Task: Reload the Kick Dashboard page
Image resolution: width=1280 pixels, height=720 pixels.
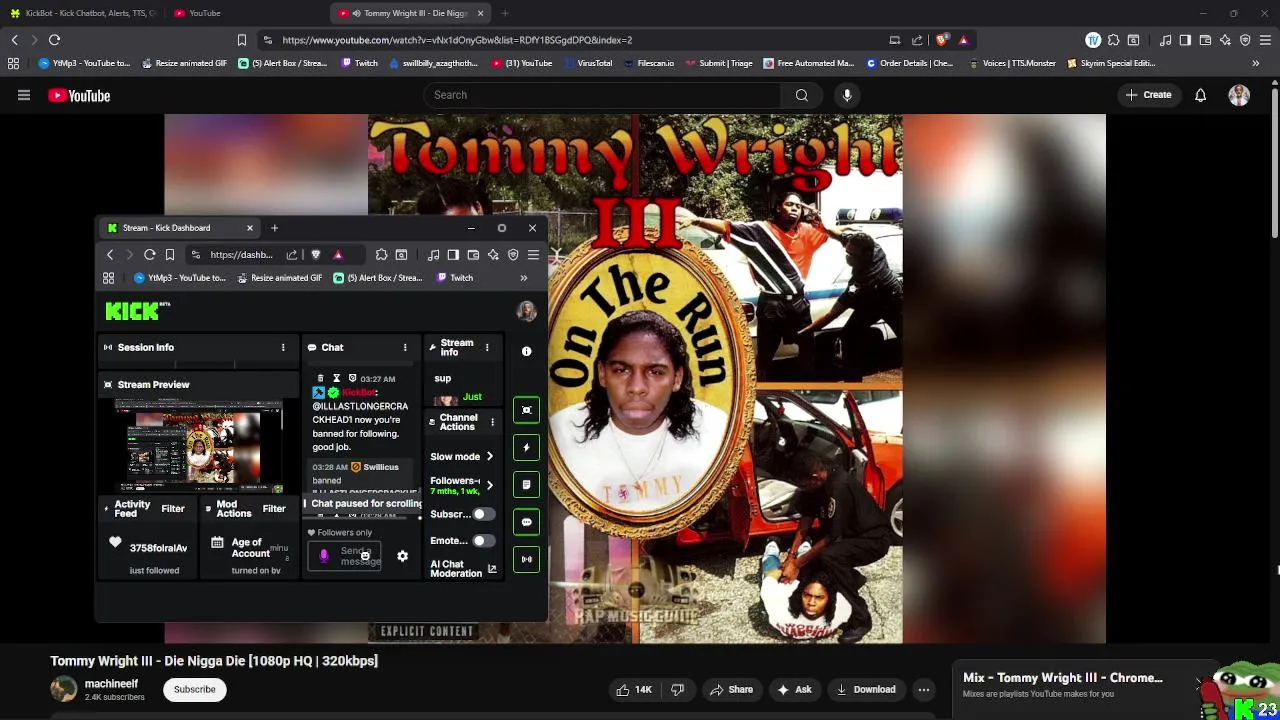Action: pyautogui.click(x=149, y=255)
